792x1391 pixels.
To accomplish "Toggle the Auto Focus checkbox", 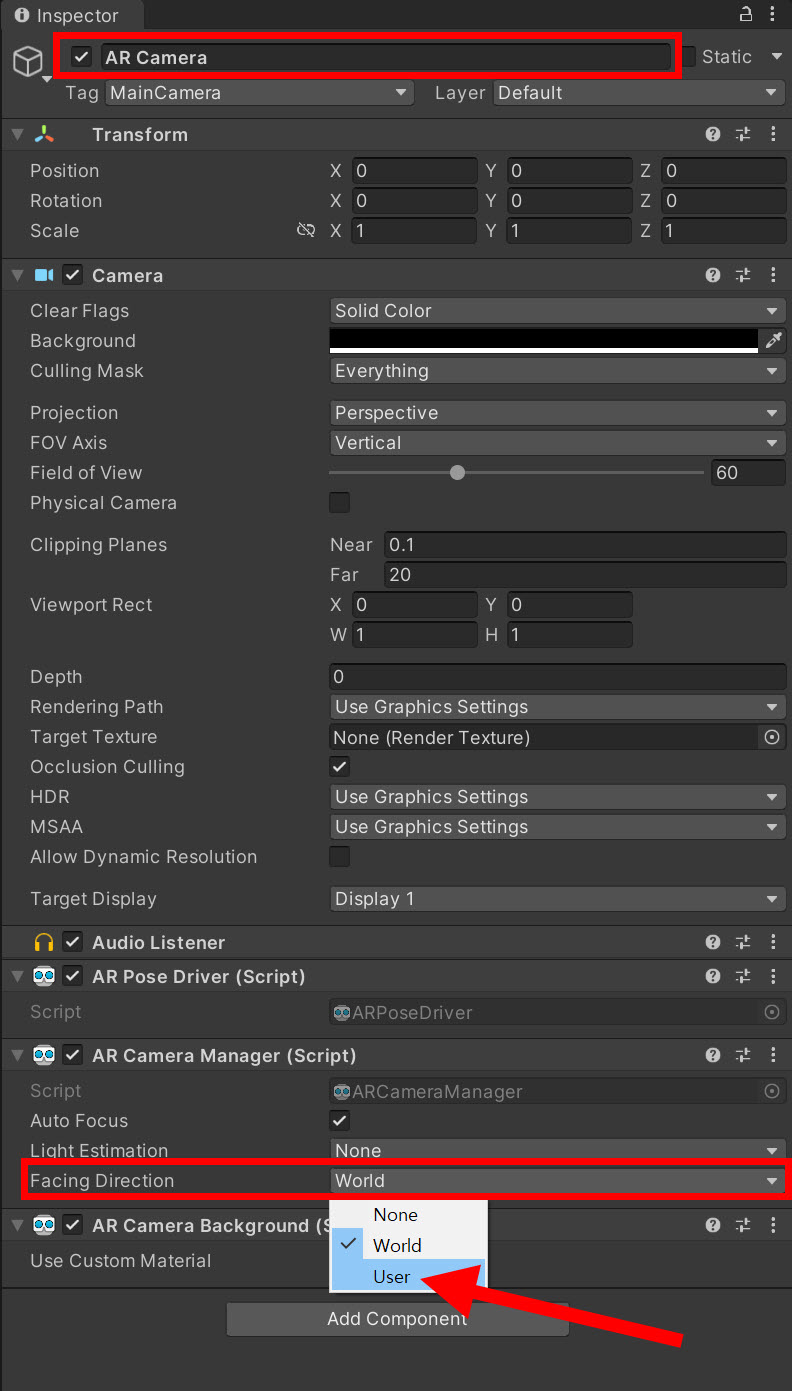I will click(x=340, y=1121).
